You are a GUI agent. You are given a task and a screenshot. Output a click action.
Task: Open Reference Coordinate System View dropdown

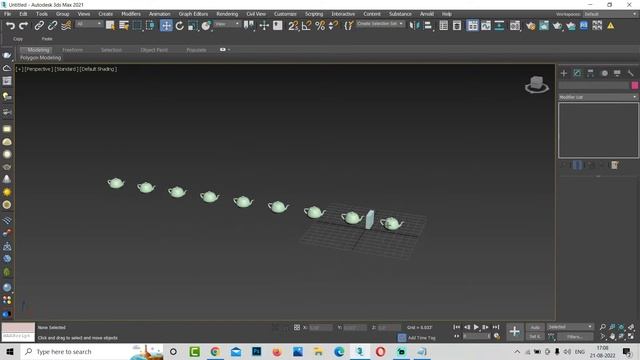(227, 24)
